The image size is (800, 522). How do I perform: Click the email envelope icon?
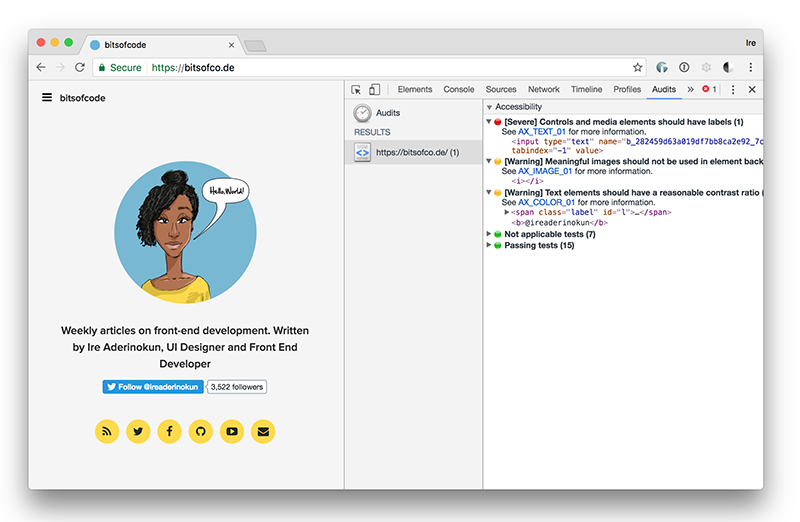click(263, 431)
